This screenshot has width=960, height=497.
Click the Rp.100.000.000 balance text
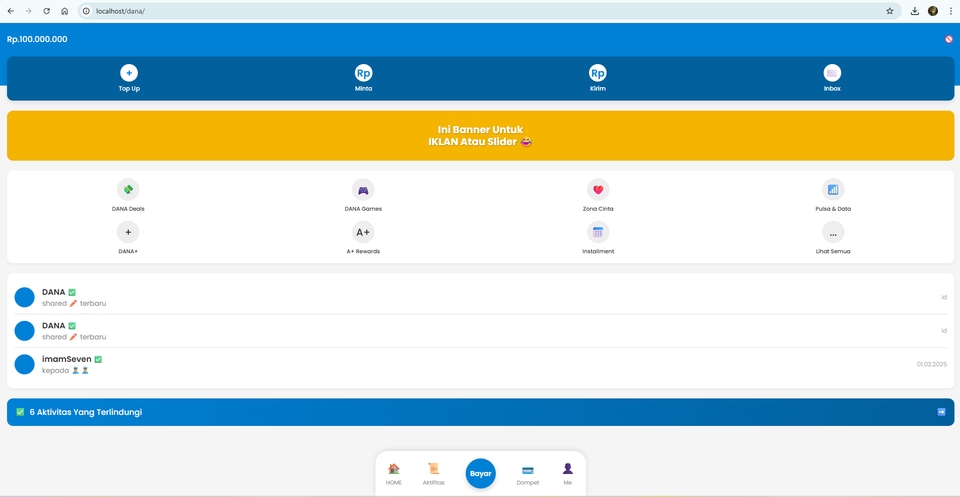(x=37, y=39)
